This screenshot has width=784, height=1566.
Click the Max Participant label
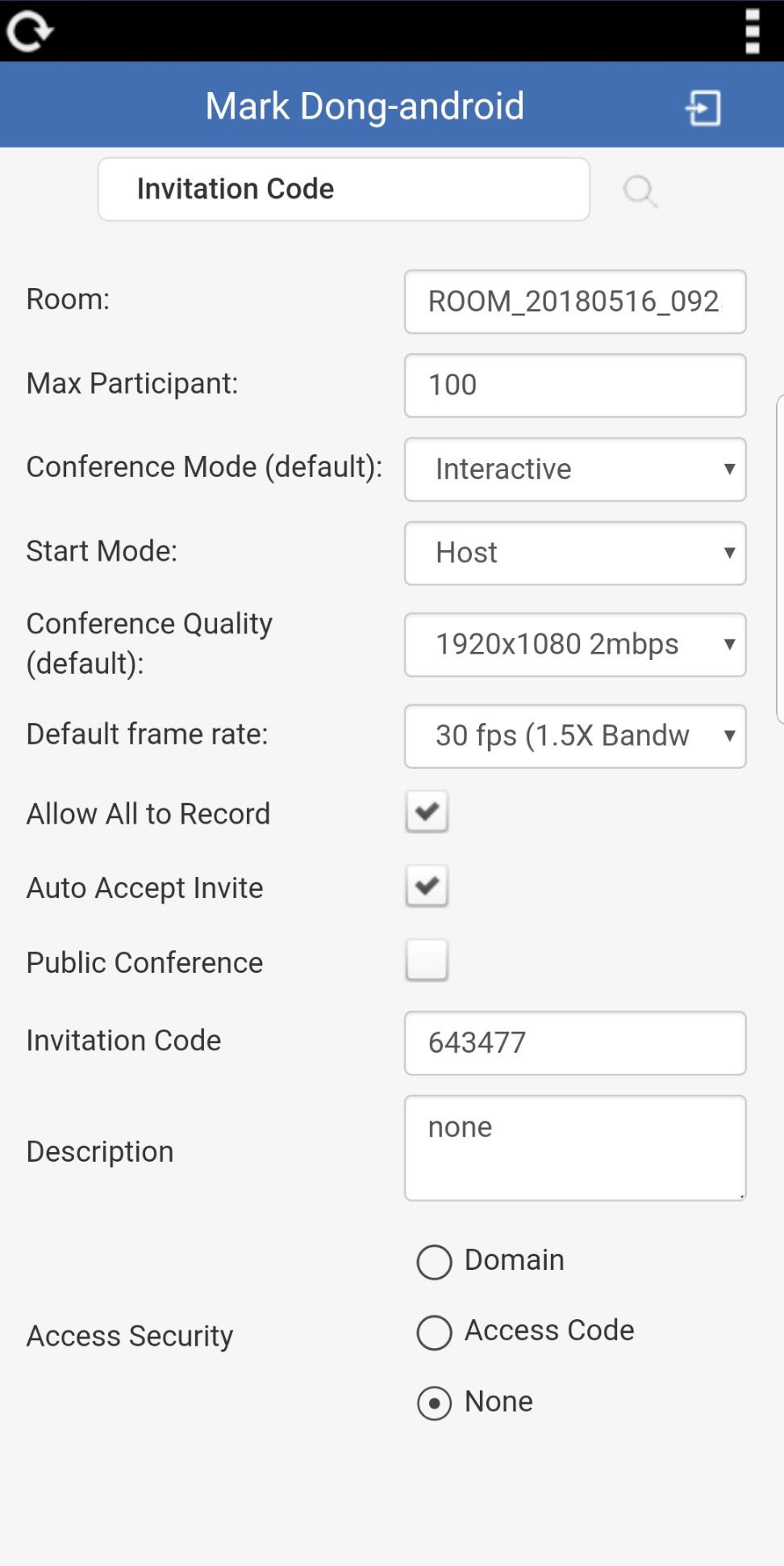(x=132, y=383)
